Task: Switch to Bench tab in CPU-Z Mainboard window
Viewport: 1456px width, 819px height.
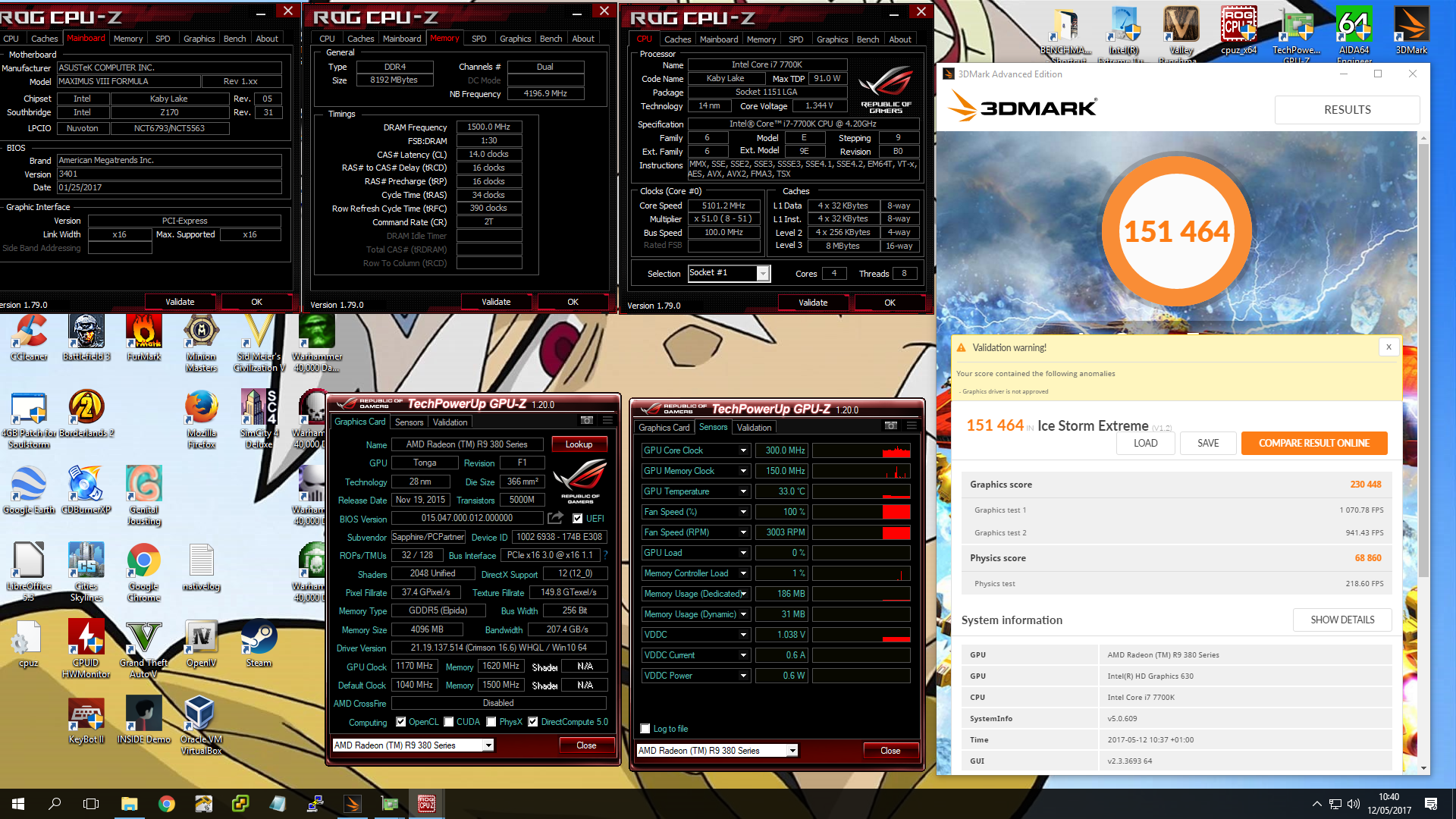Action: [234, 39]
